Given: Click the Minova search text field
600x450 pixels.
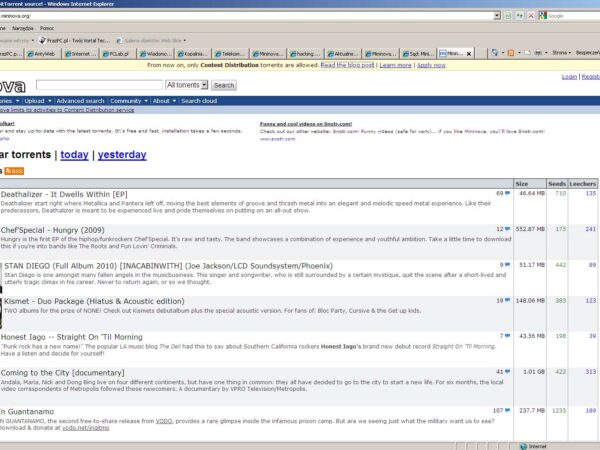Looking at the screenshot, I should (x=98, y=85).
